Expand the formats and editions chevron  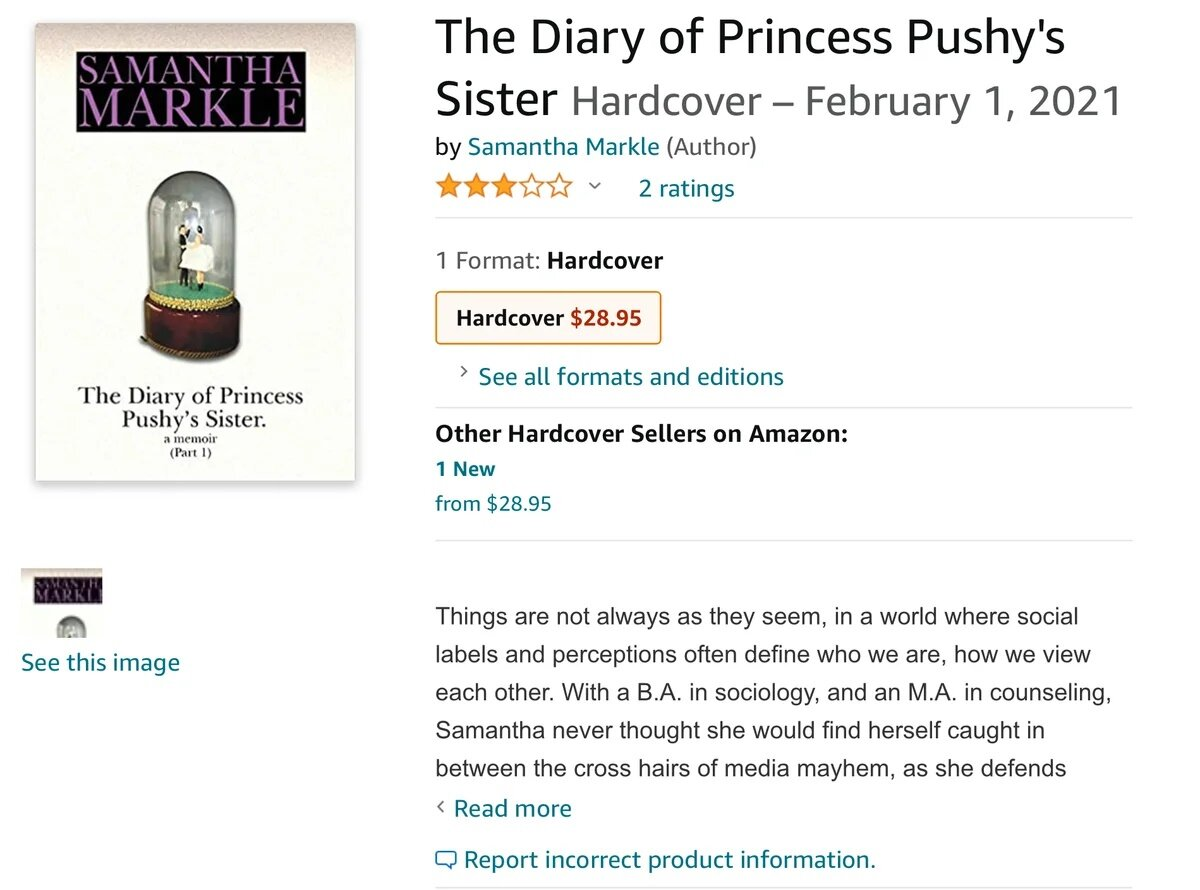click(x=463, y=372)
